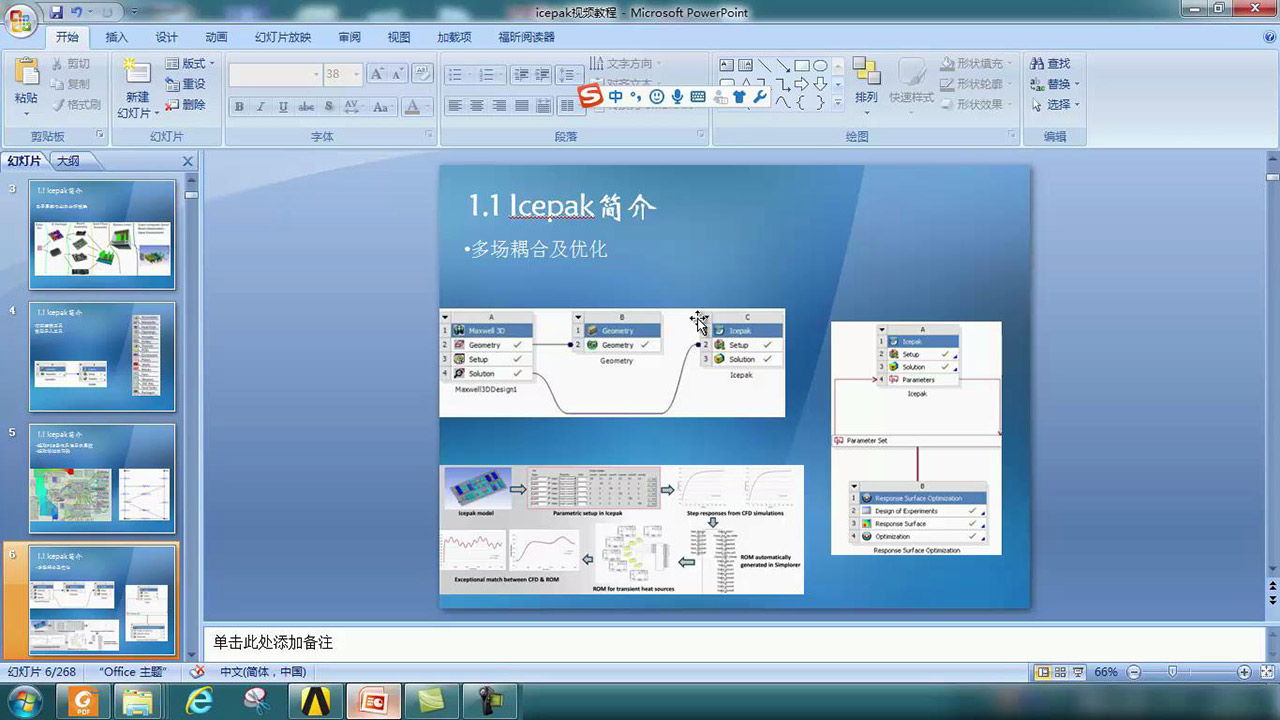This screenshot has height=720, width=1280.
Task: Toggle italic formatting
Action: coord(261,106)
